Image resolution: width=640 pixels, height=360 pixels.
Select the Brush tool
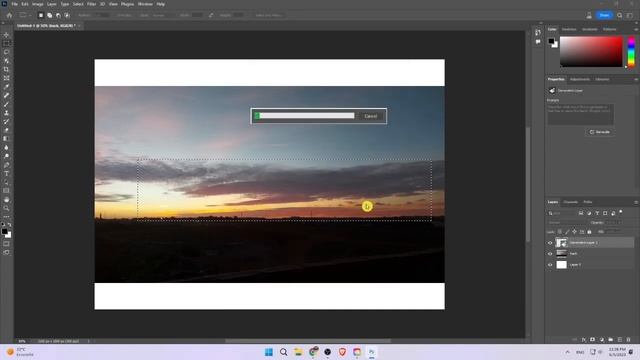6,104
